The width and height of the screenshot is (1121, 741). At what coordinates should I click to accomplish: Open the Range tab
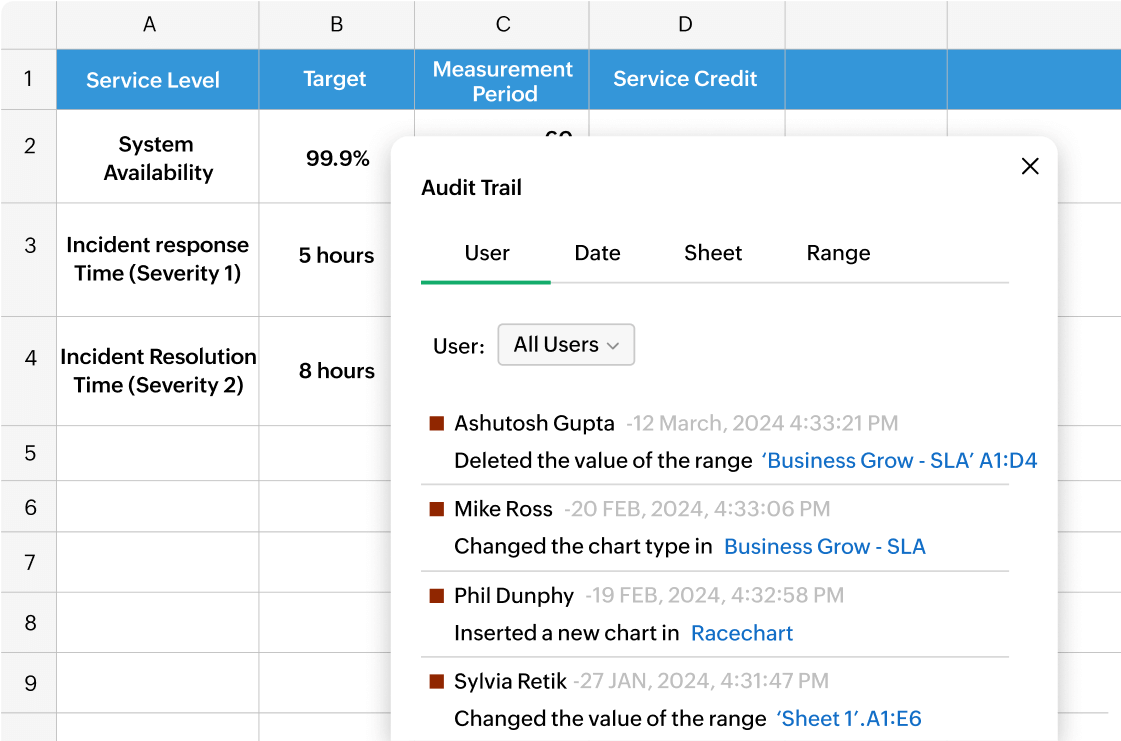click(838, 254)
